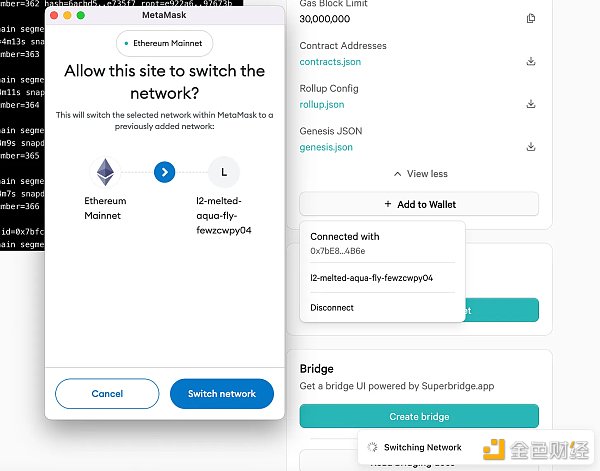The image size is (600, 471).
Task: Cancel the network switch request
Action: pos(107,394)
